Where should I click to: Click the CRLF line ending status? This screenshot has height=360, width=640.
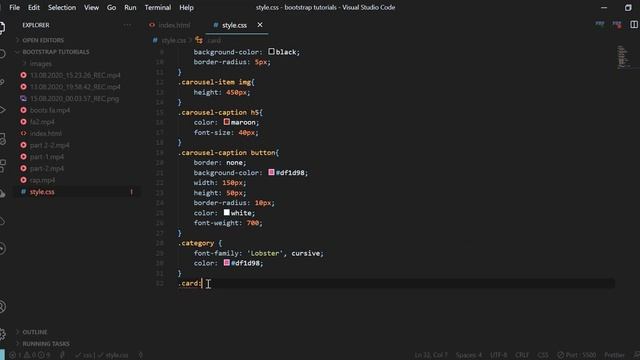click(522, 355)
